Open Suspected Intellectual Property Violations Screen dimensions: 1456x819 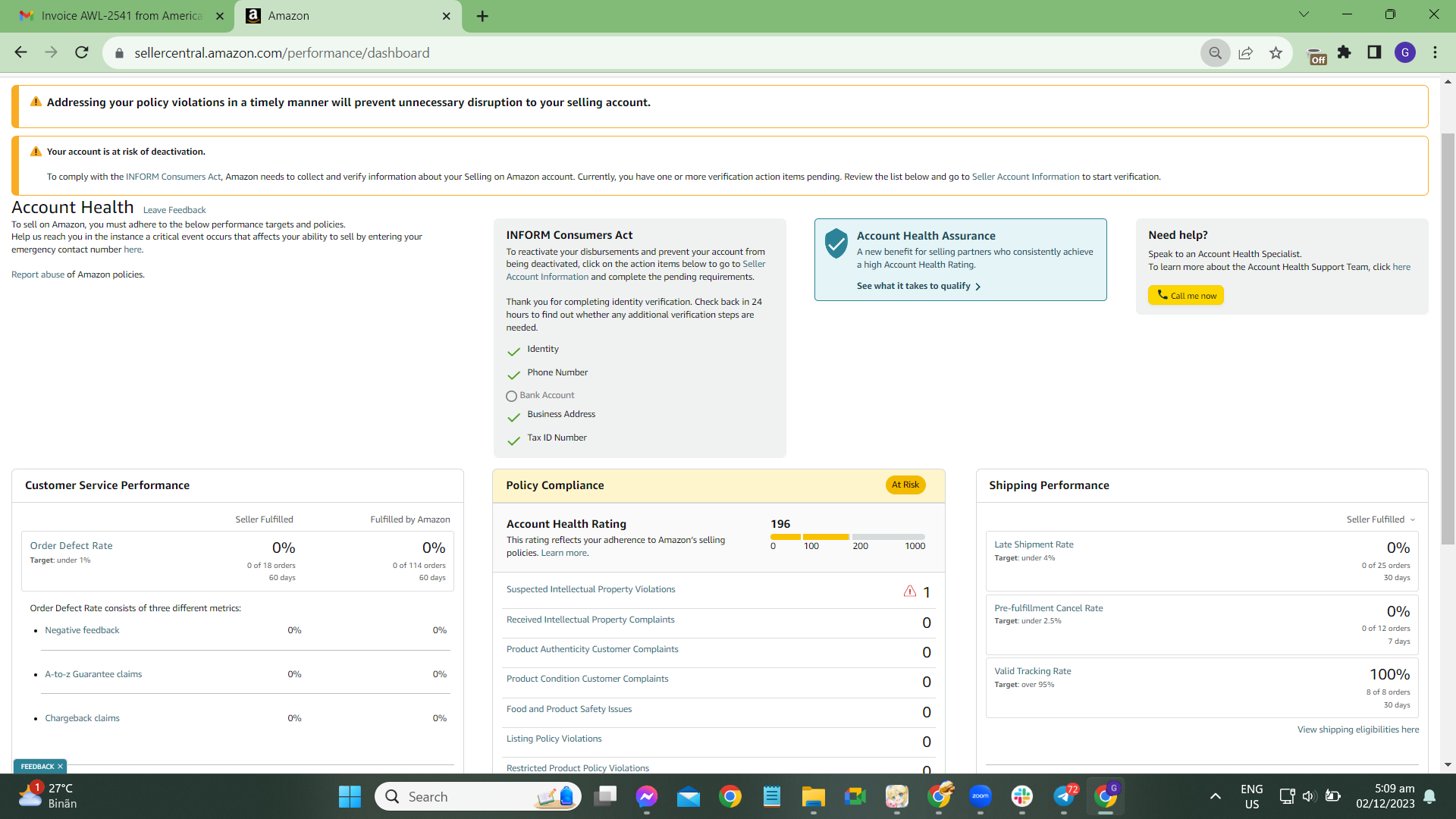(x=591, y=589)
